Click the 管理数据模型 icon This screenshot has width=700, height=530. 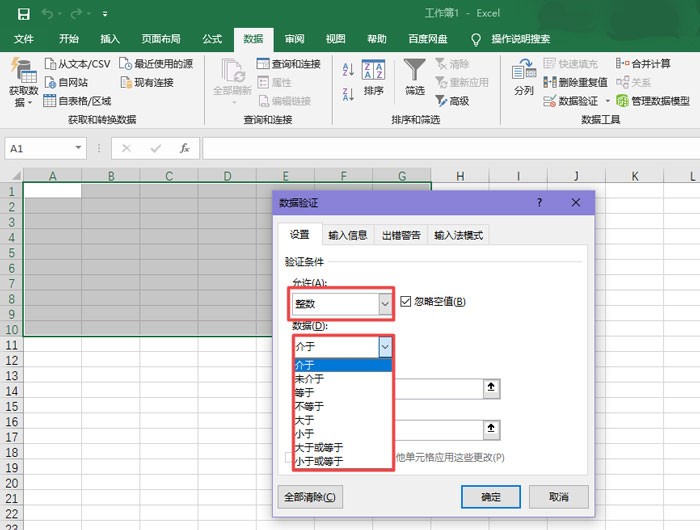pos(623,101)
